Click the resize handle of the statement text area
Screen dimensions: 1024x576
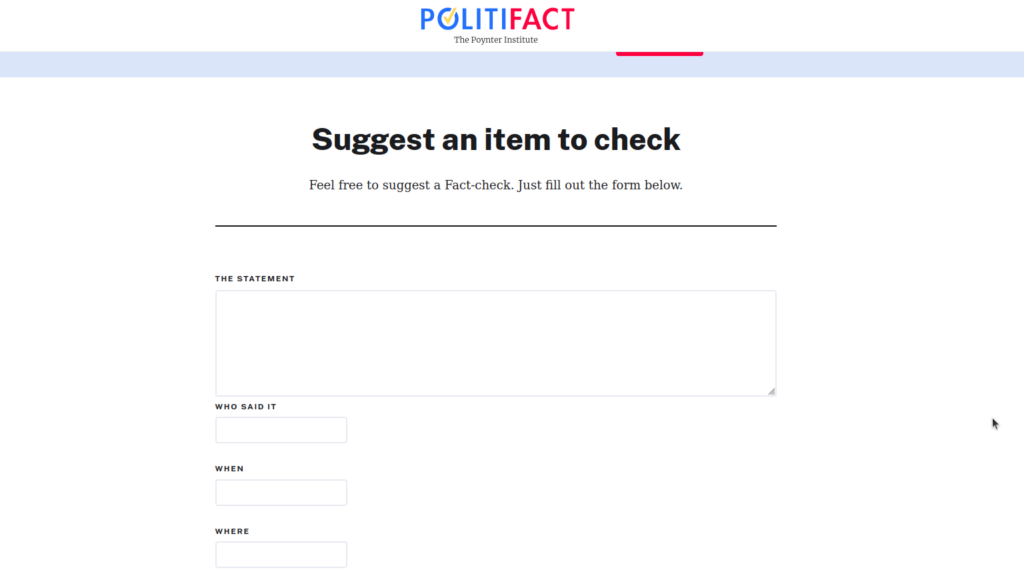point(772,390)
